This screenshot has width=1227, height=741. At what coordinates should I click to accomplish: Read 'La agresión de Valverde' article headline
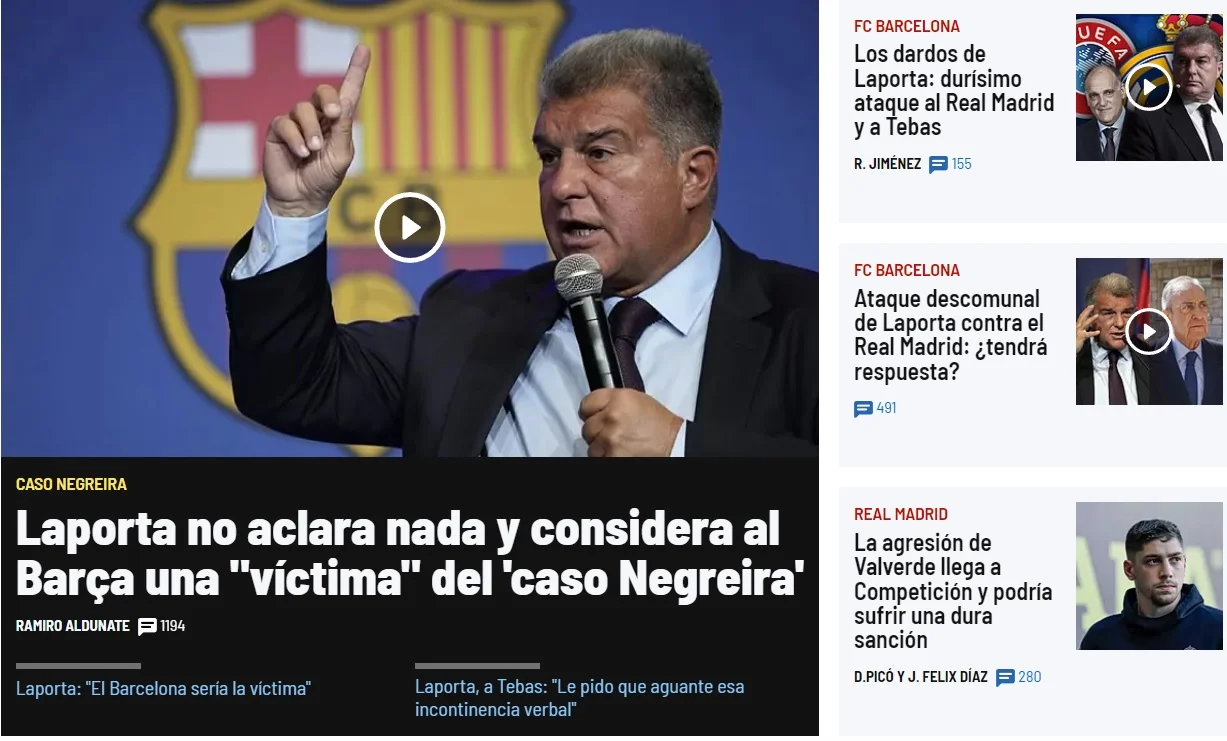pyautogui.click(x=953, y=591)
